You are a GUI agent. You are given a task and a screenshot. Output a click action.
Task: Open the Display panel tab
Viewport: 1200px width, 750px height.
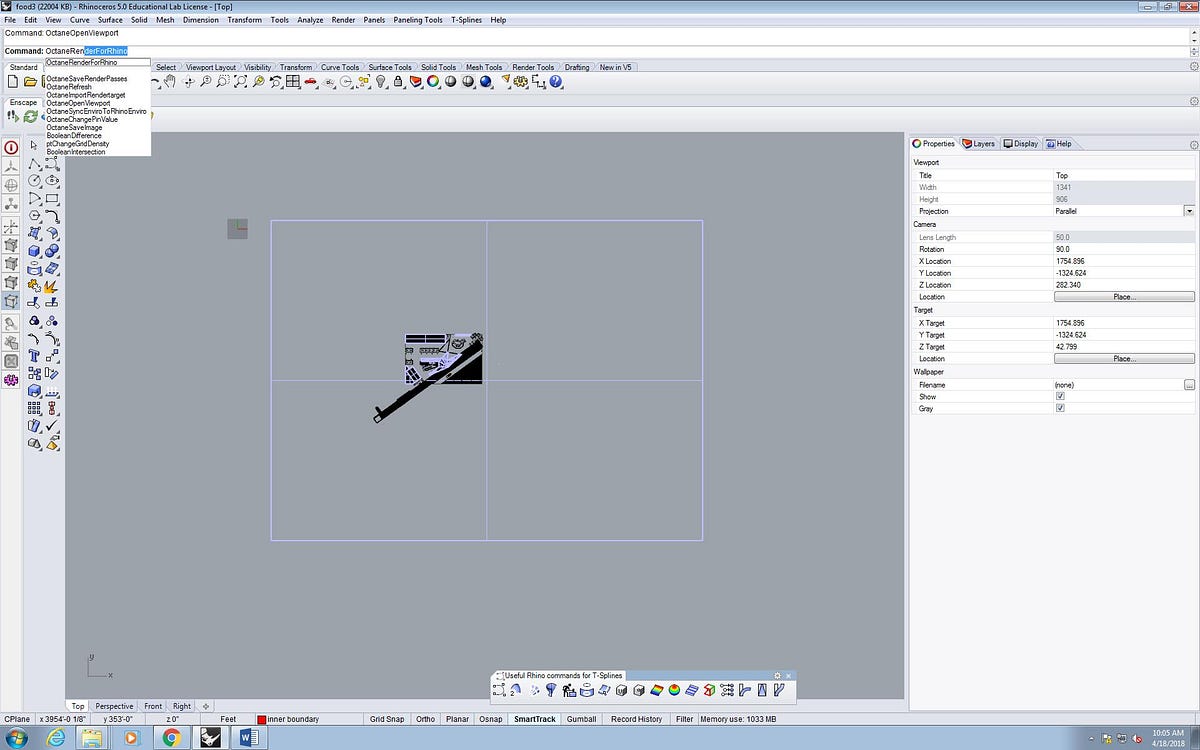pyautogui.click(x=1021, y=144)
